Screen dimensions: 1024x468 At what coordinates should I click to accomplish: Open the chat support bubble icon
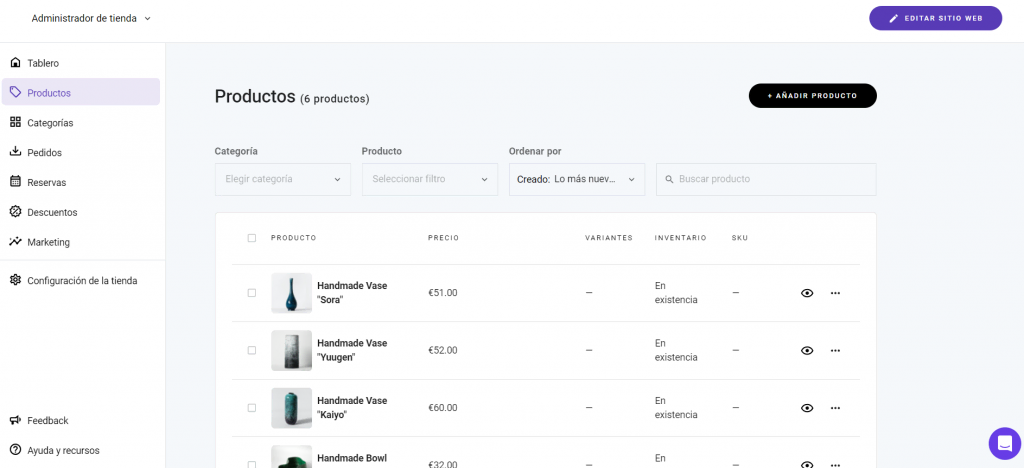(1004, 443)
